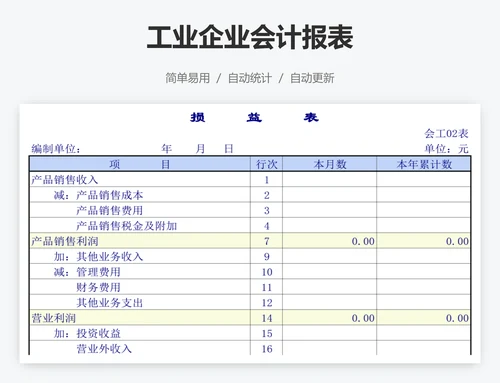Viewport: 500px width, 383px height.
Task: Click the '加:其他业务收入' cell
Action: point(140,257)
